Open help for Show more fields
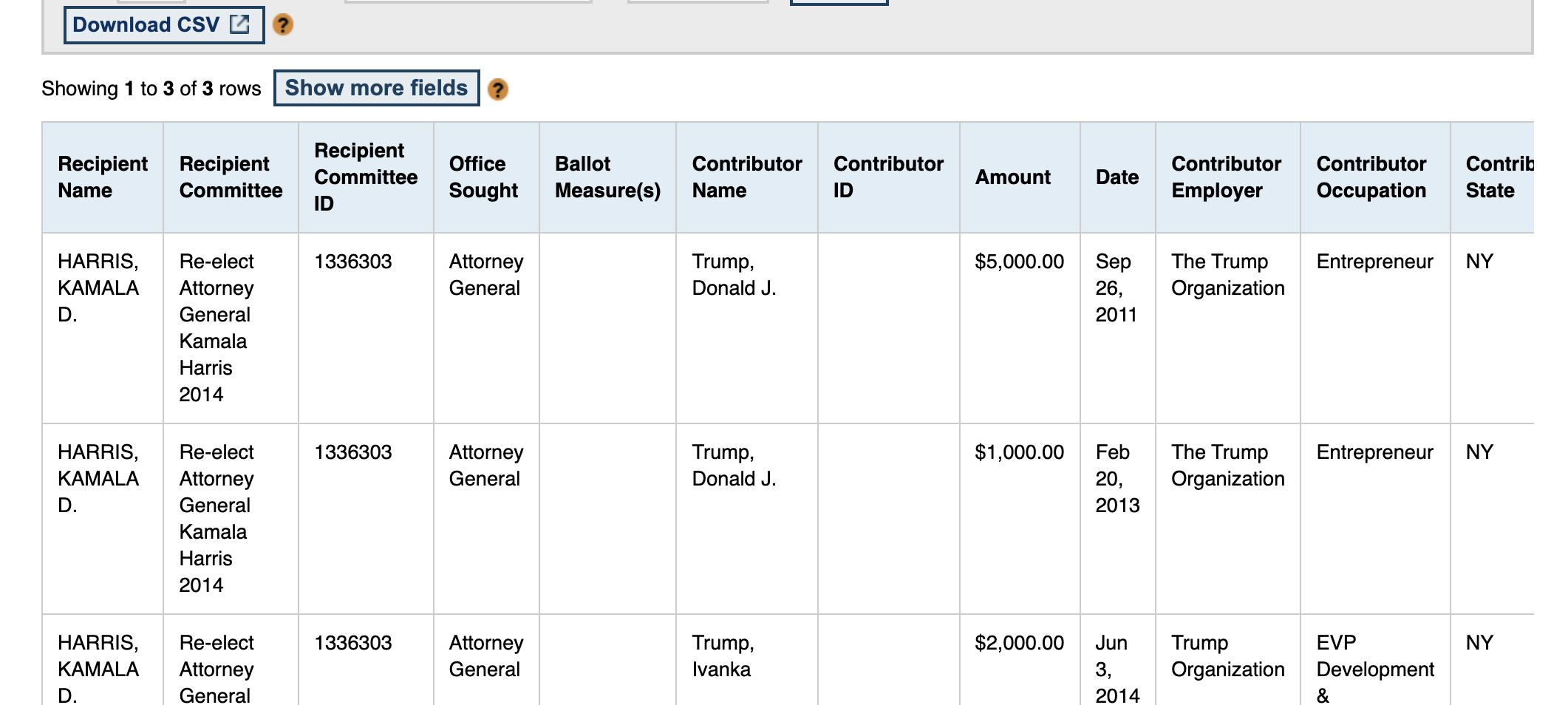 point(499,89)
